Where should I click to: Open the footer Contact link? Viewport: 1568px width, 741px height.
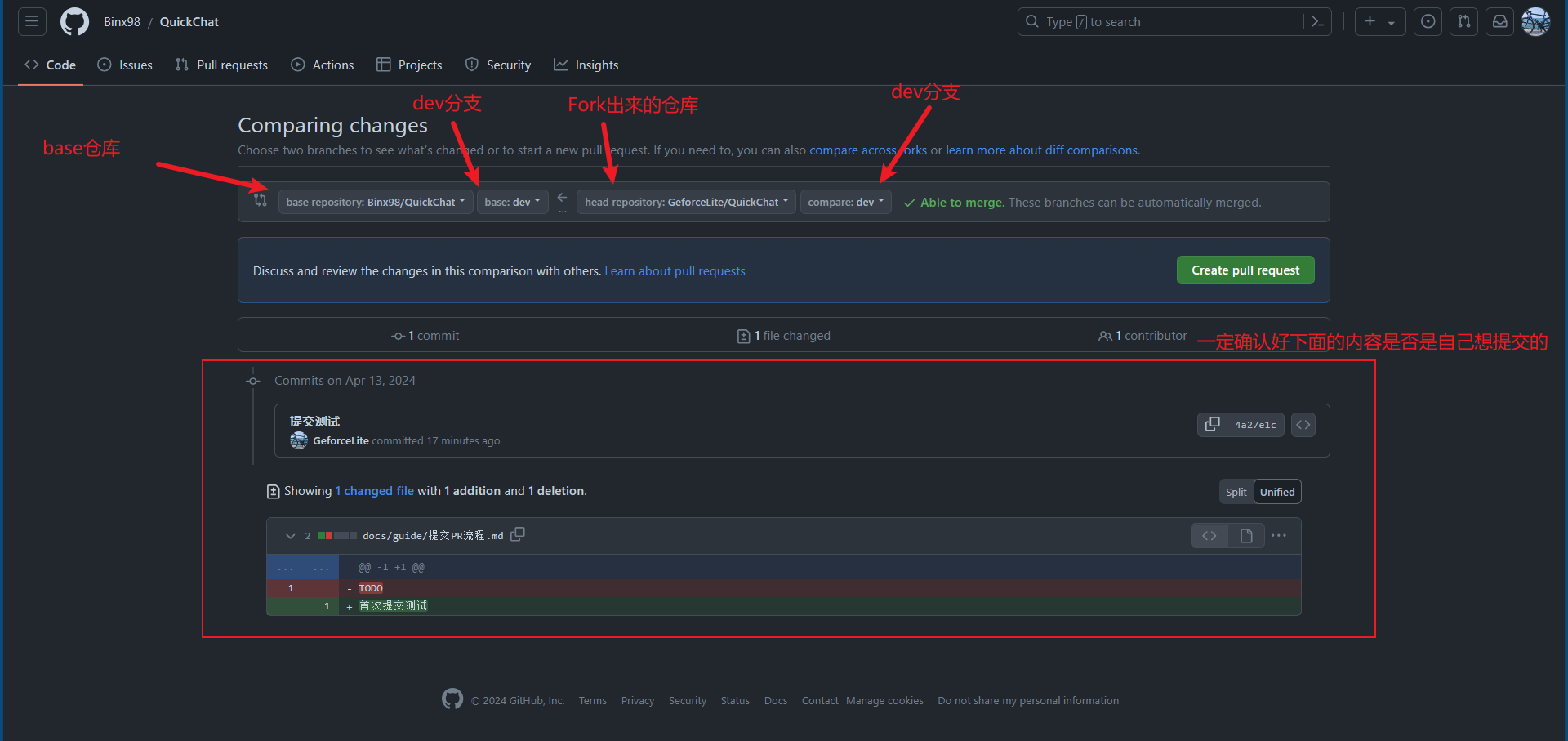(820, 701)
